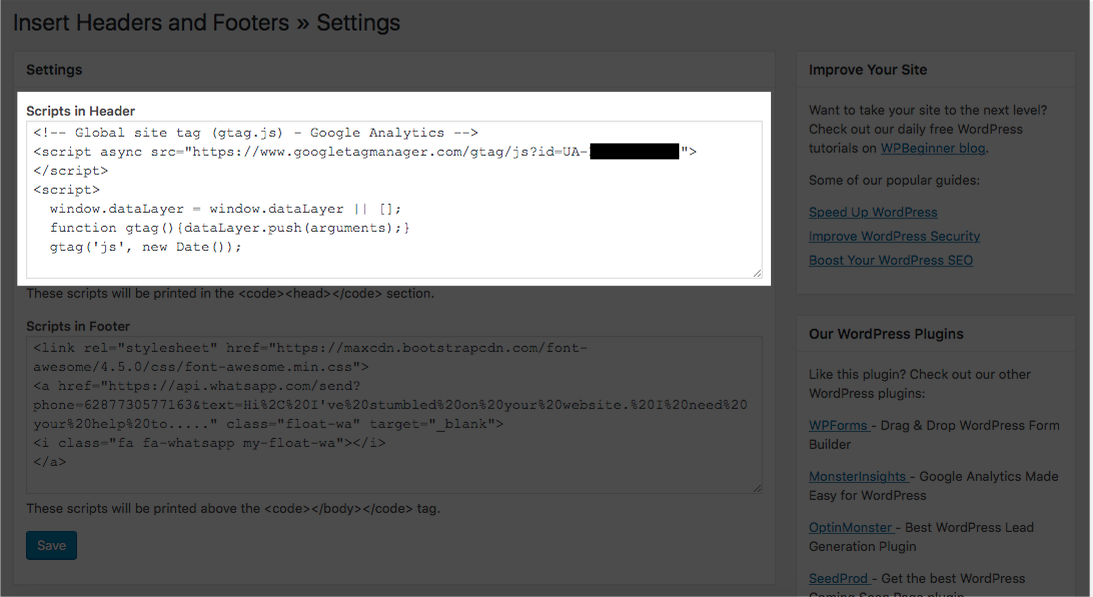This screenshot has height=597, width=1093.
Task: Click inside the Scripts in Header textarea
Action: coord(394,199)
